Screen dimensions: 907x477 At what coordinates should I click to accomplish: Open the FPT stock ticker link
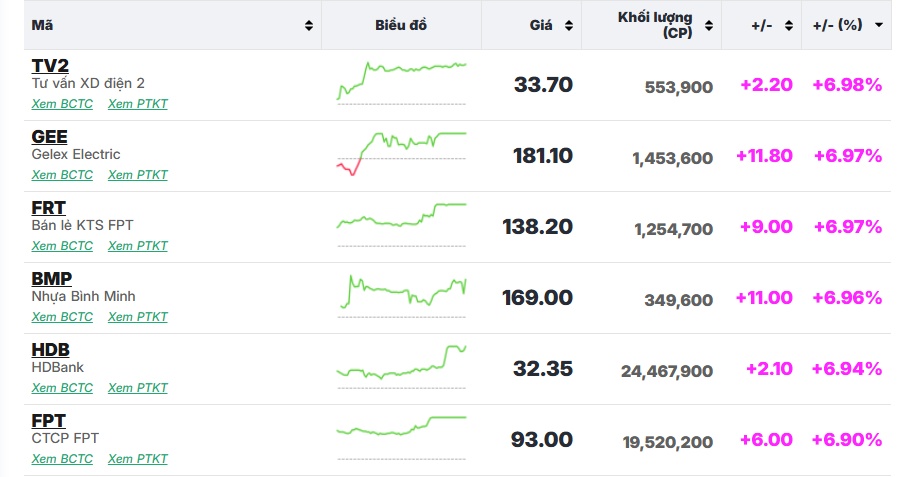(x=48, y=421)
